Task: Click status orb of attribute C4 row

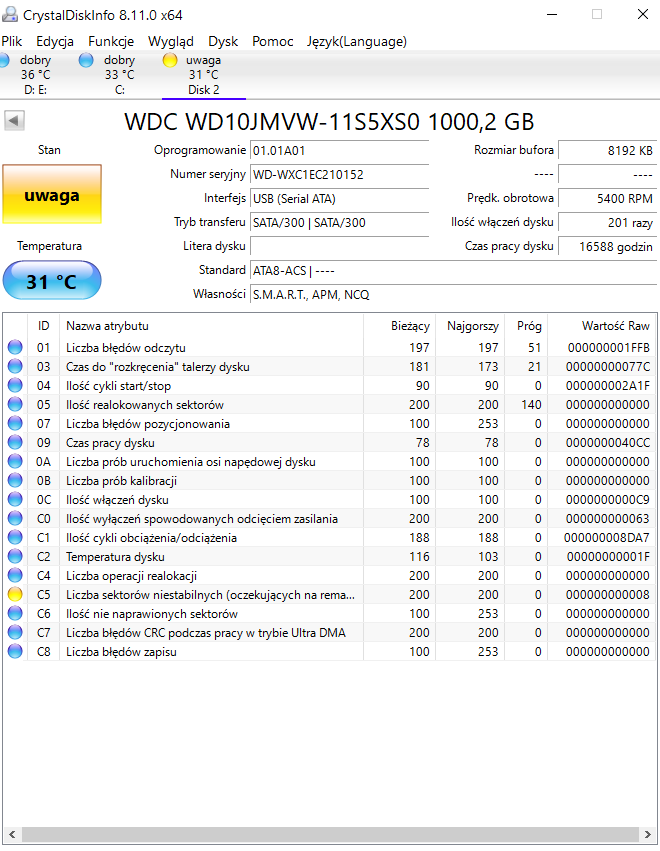Action: click(15, 575)
